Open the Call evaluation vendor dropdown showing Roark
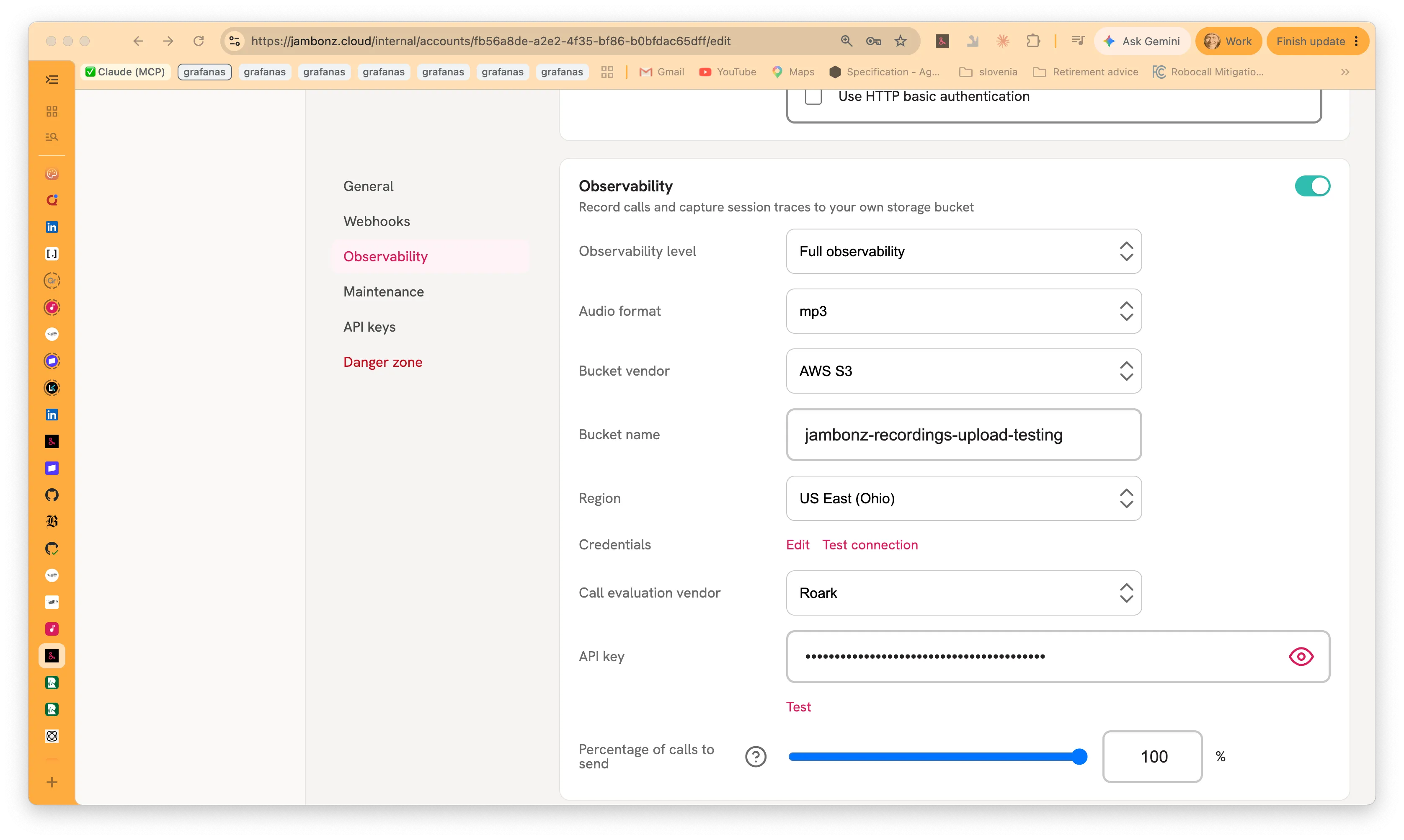The width and height of the screenshot is (1404, 840). 963,593
